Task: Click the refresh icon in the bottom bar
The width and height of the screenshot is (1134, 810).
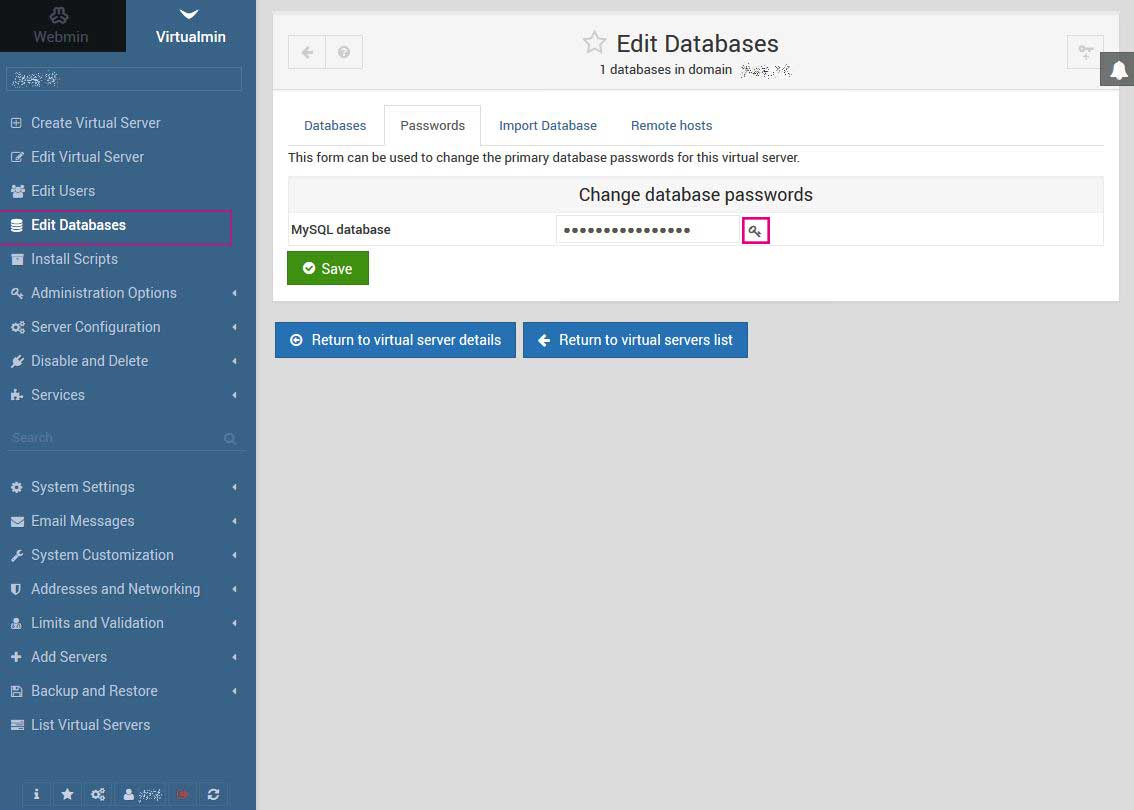Action: (213, 794)
